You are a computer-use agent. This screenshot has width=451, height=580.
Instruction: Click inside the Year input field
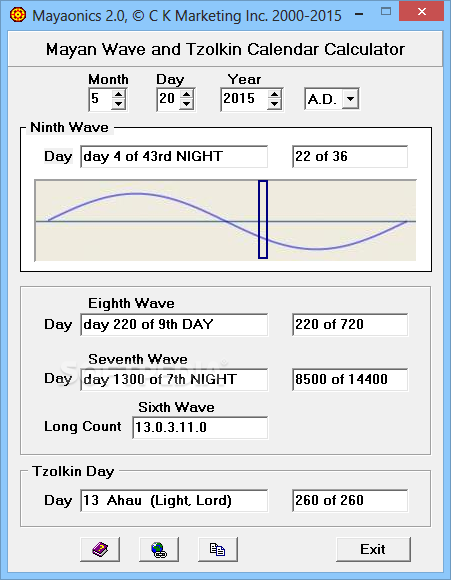(x=244, y=99)
